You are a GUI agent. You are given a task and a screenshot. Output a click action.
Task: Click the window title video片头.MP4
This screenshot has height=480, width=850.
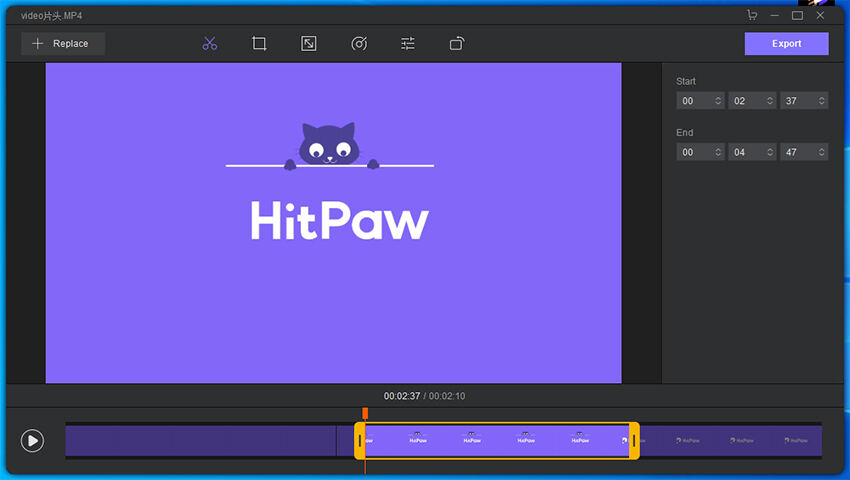click(x=51, y=16)
